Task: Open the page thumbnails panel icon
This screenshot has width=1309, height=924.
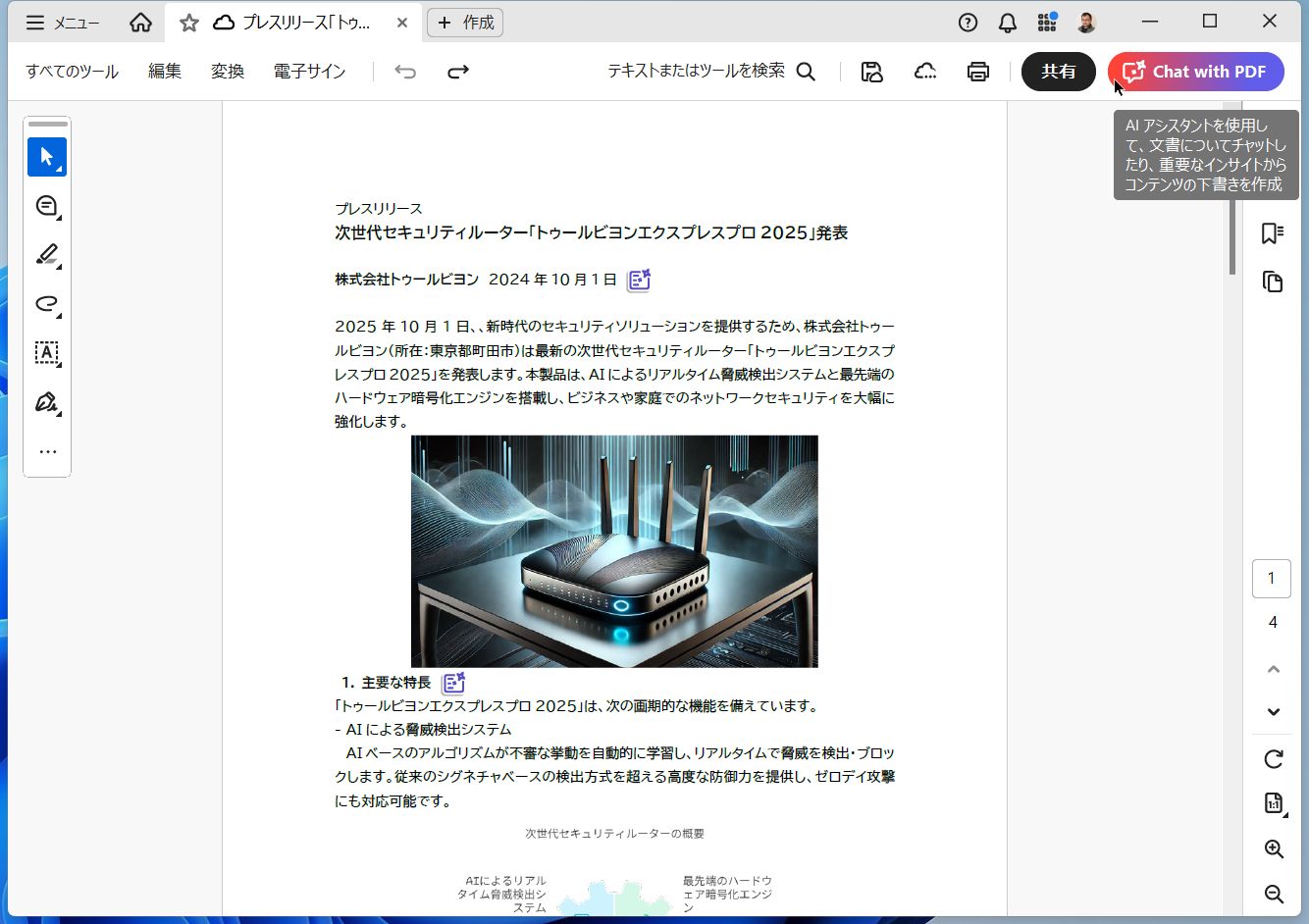Action: (1273, 282)
